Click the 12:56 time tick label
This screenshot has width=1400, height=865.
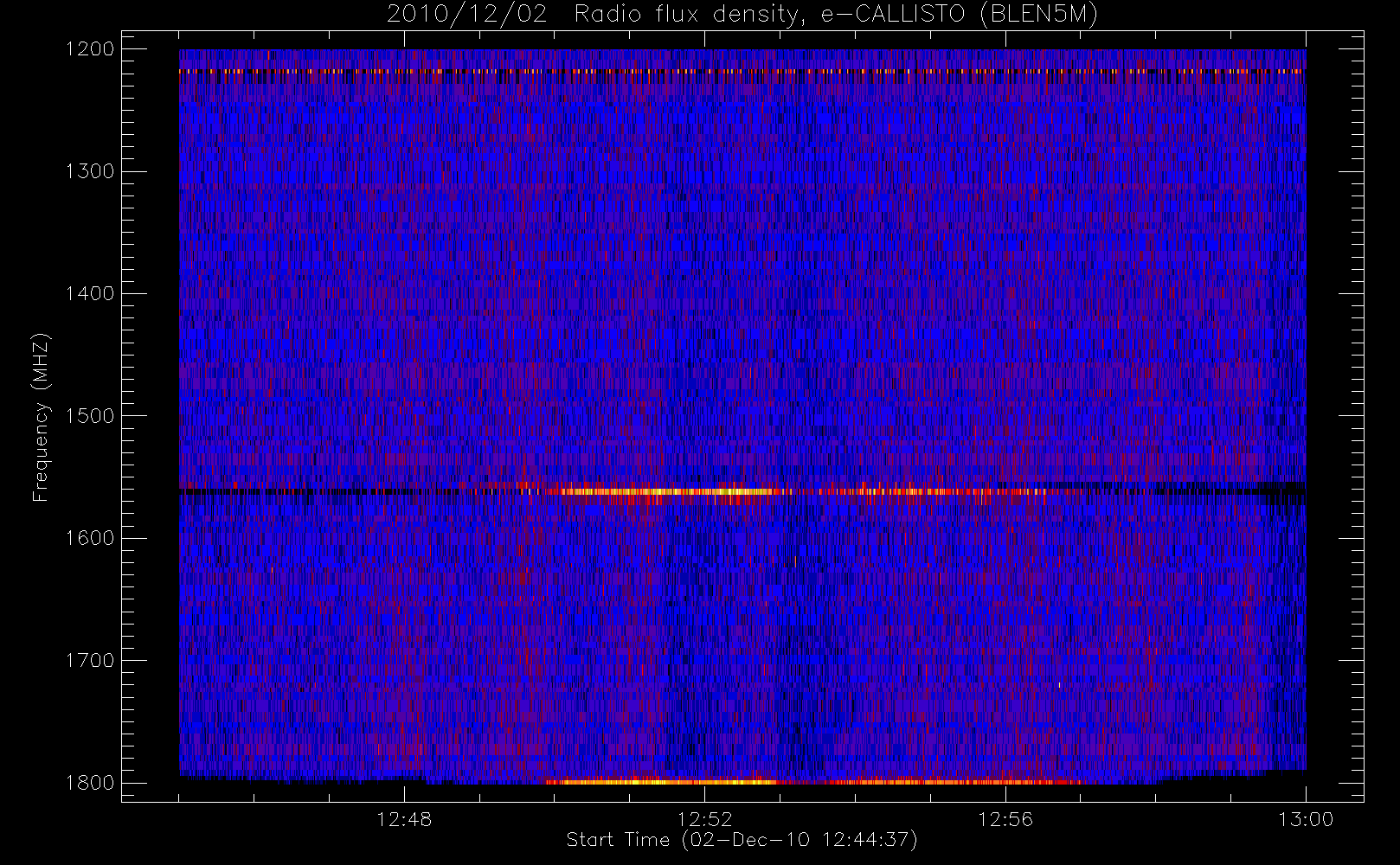[x=1005, y=819]
